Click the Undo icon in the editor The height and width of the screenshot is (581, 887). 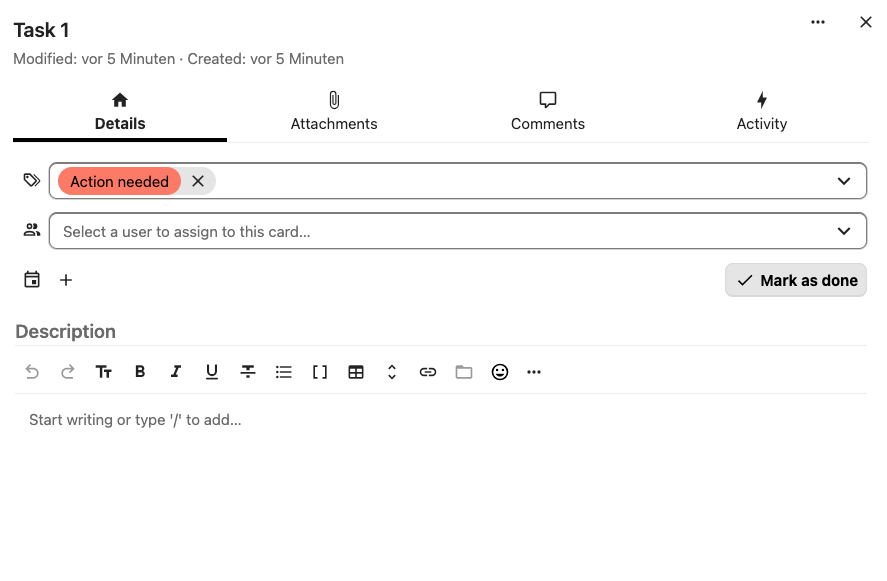click(32, 371)
